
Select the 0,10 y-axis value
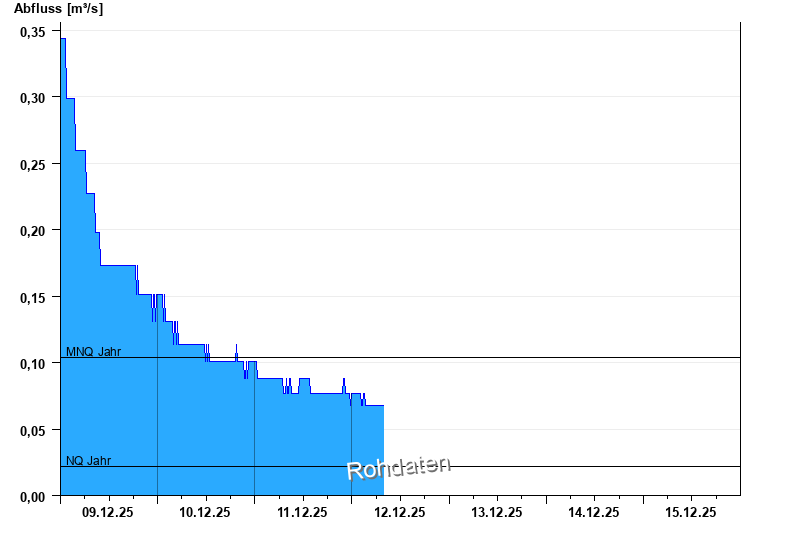click(33, 364)
